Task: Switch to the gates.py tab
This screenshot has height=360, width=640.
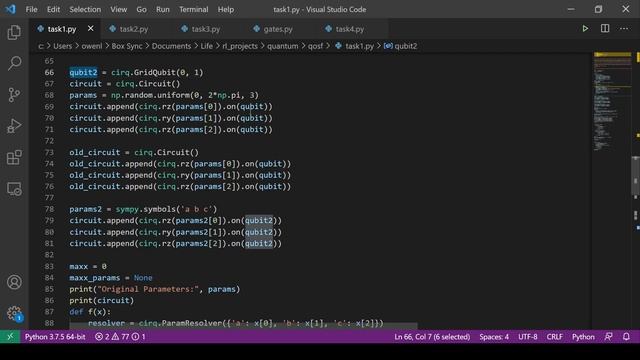Action: click(278, 29)
